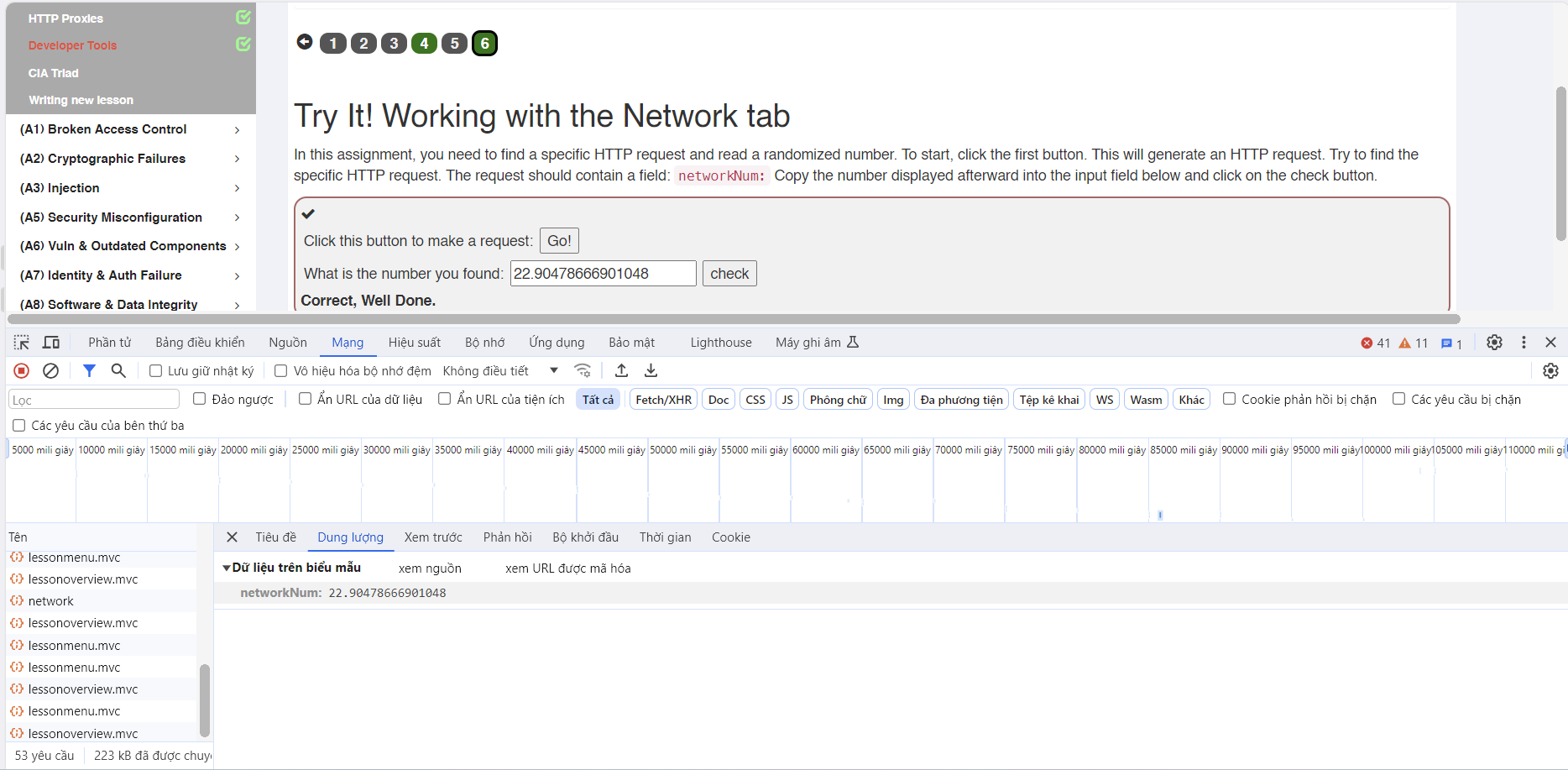The image size is (1568, 770).
Task: Collapse the 'Dữ liệu trên biểu mẫu' section
Action: 227,568
